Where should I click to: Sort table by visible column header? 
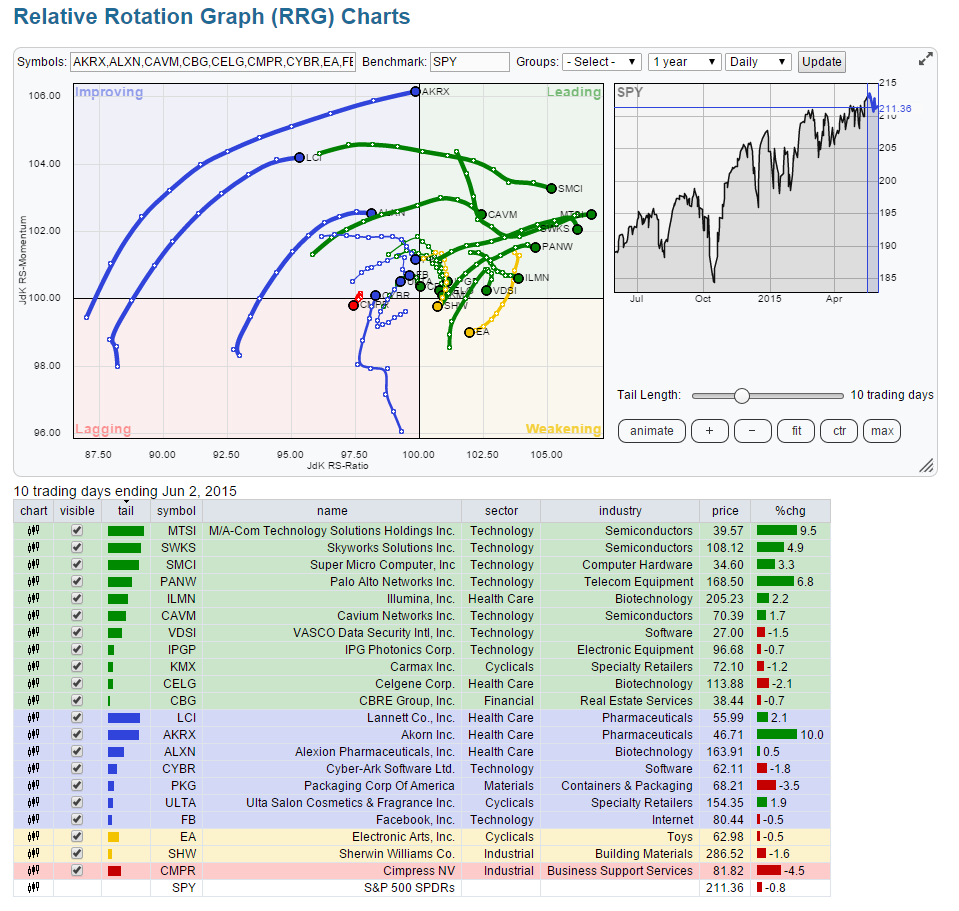point(77,511)
